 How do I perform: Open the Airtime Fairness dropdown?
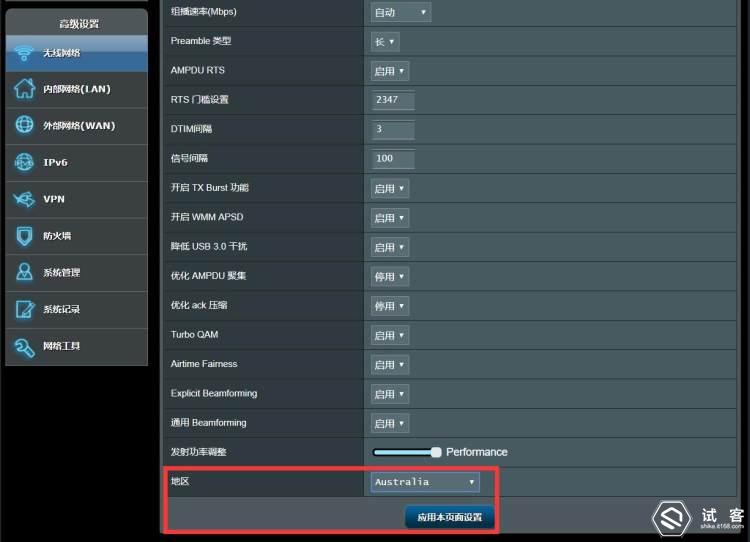(390, 365)
